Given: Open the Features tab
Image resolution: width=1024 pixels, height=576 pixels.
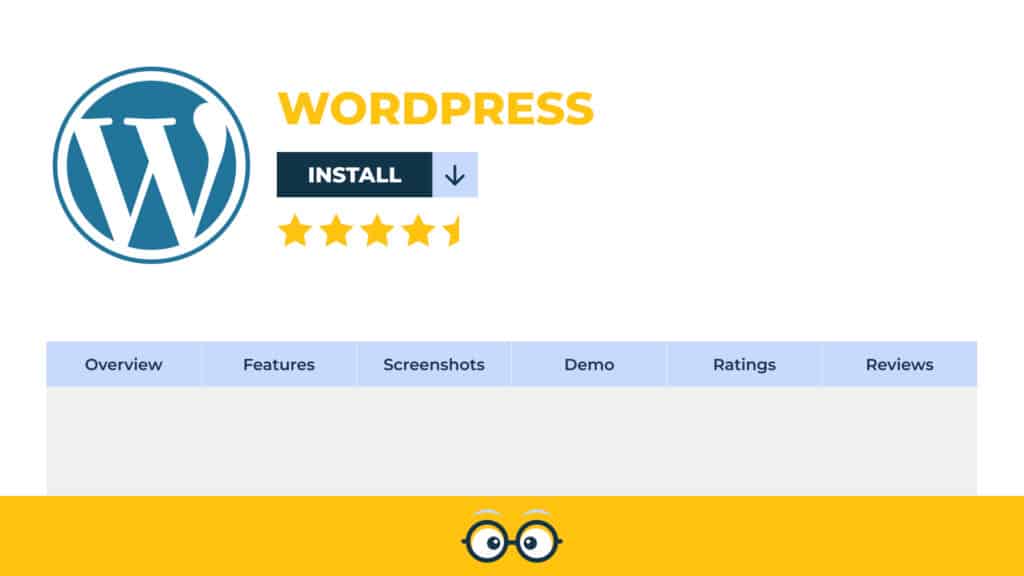Looking at the screenshot, I should 279,364.
